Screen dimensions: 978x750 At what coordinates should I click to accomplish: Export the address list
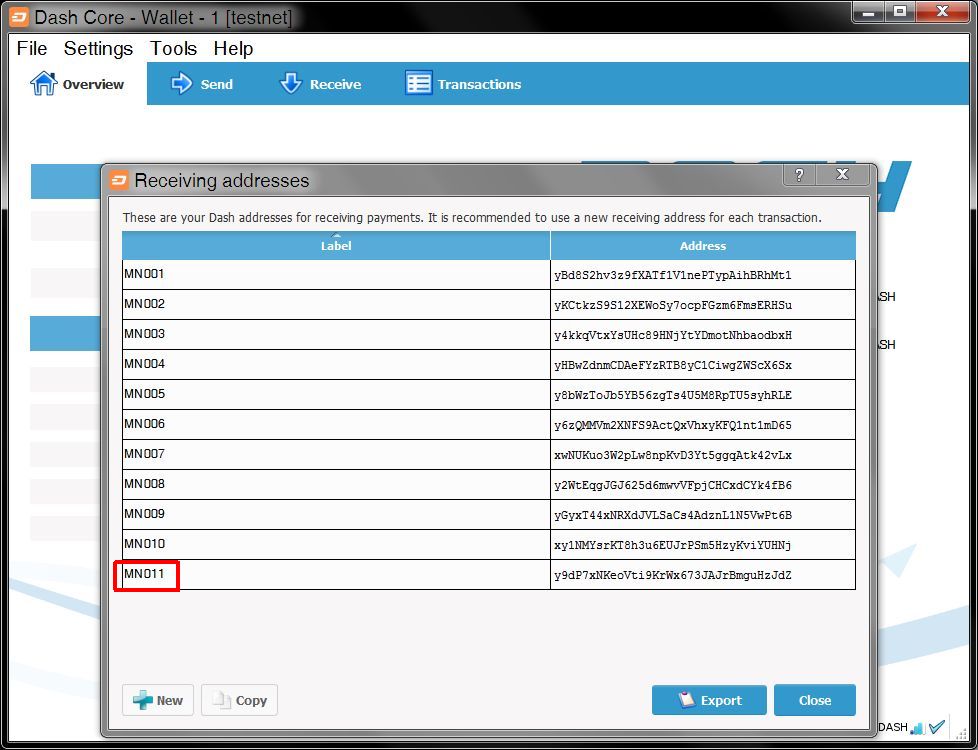tap(709, 700)
